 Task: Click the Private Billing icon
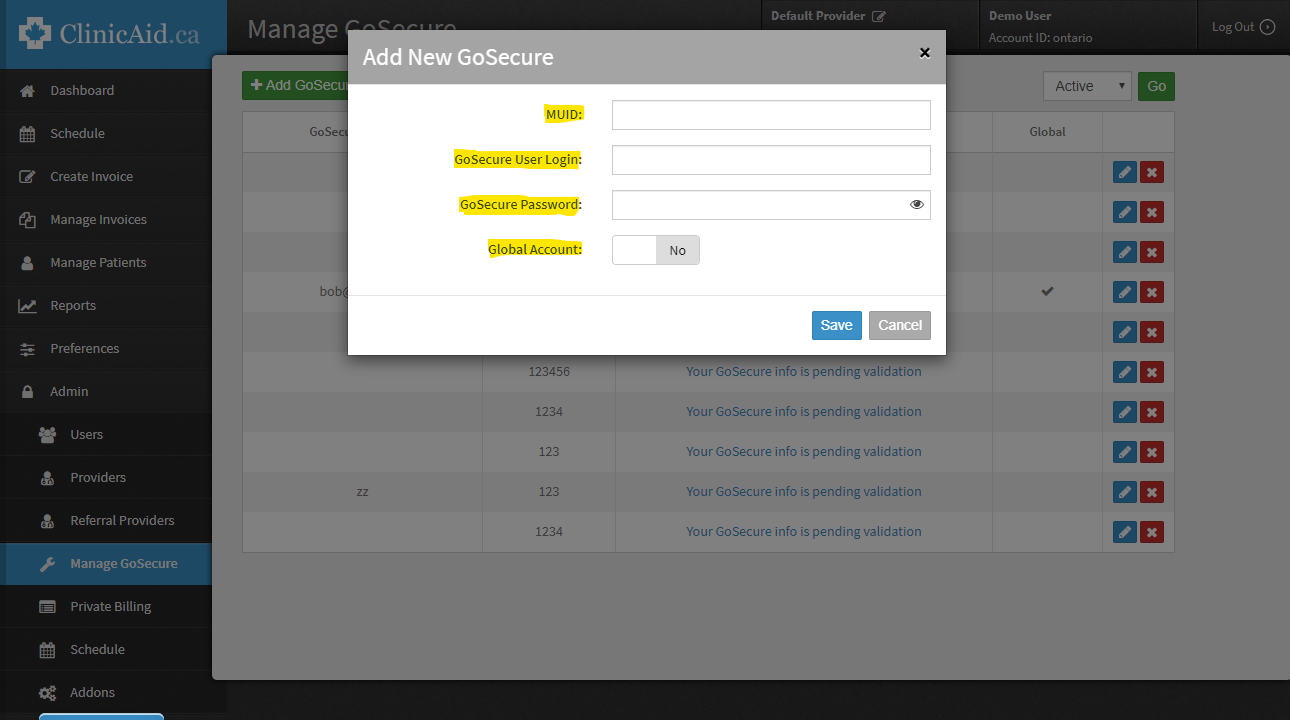[x=47, y=606]
